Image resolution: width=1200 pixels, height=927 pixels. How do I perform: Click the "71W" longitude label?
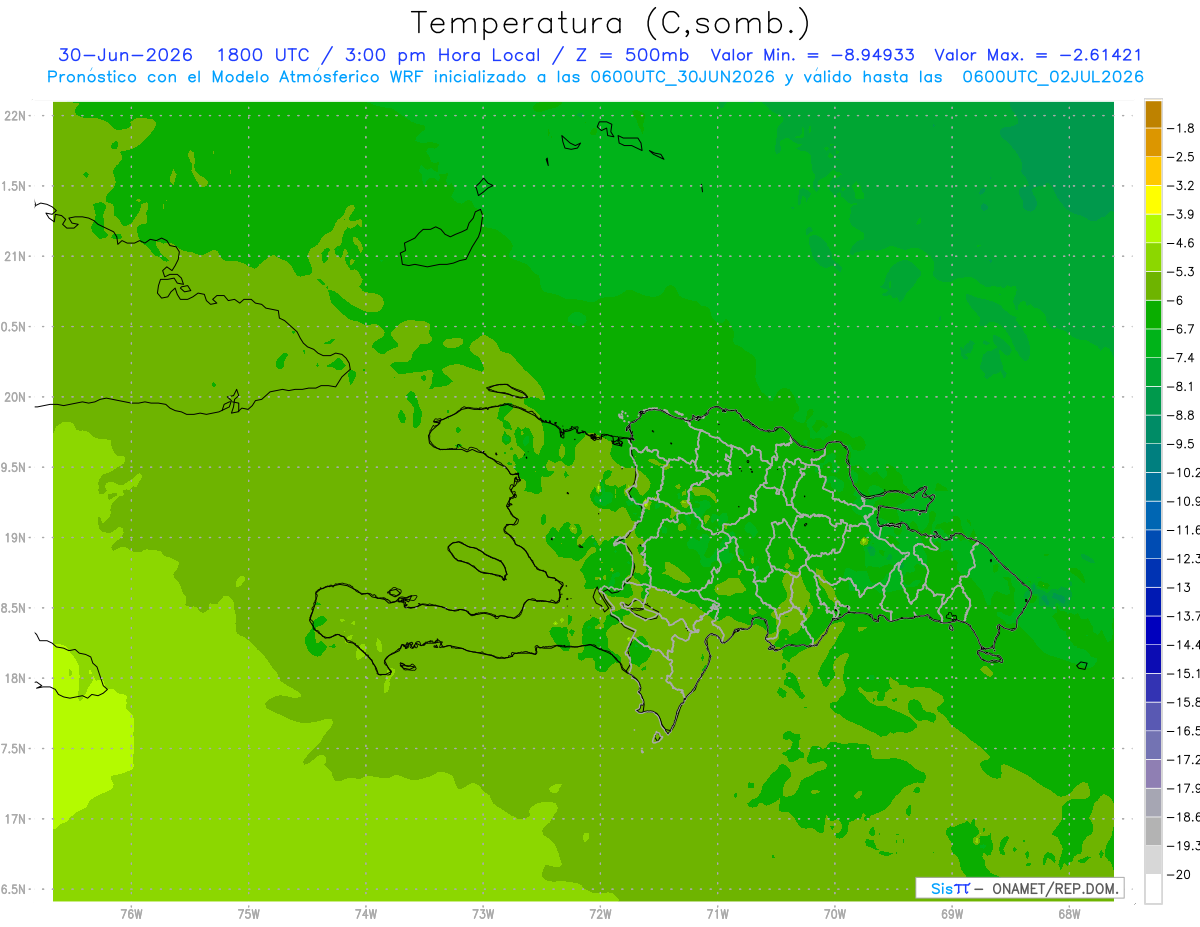click(x=717, y=914)
